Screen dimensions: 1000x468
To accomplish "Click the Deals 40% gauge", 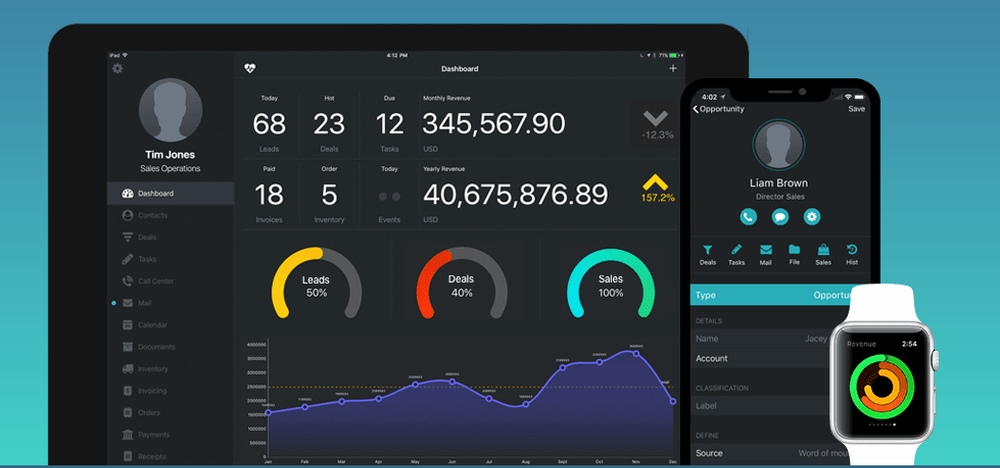I will (x=461, y=283).
